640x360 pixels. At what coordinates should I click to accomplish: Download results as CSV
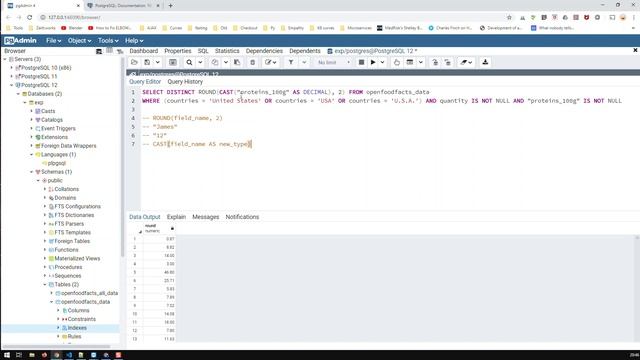click(485, 62)
